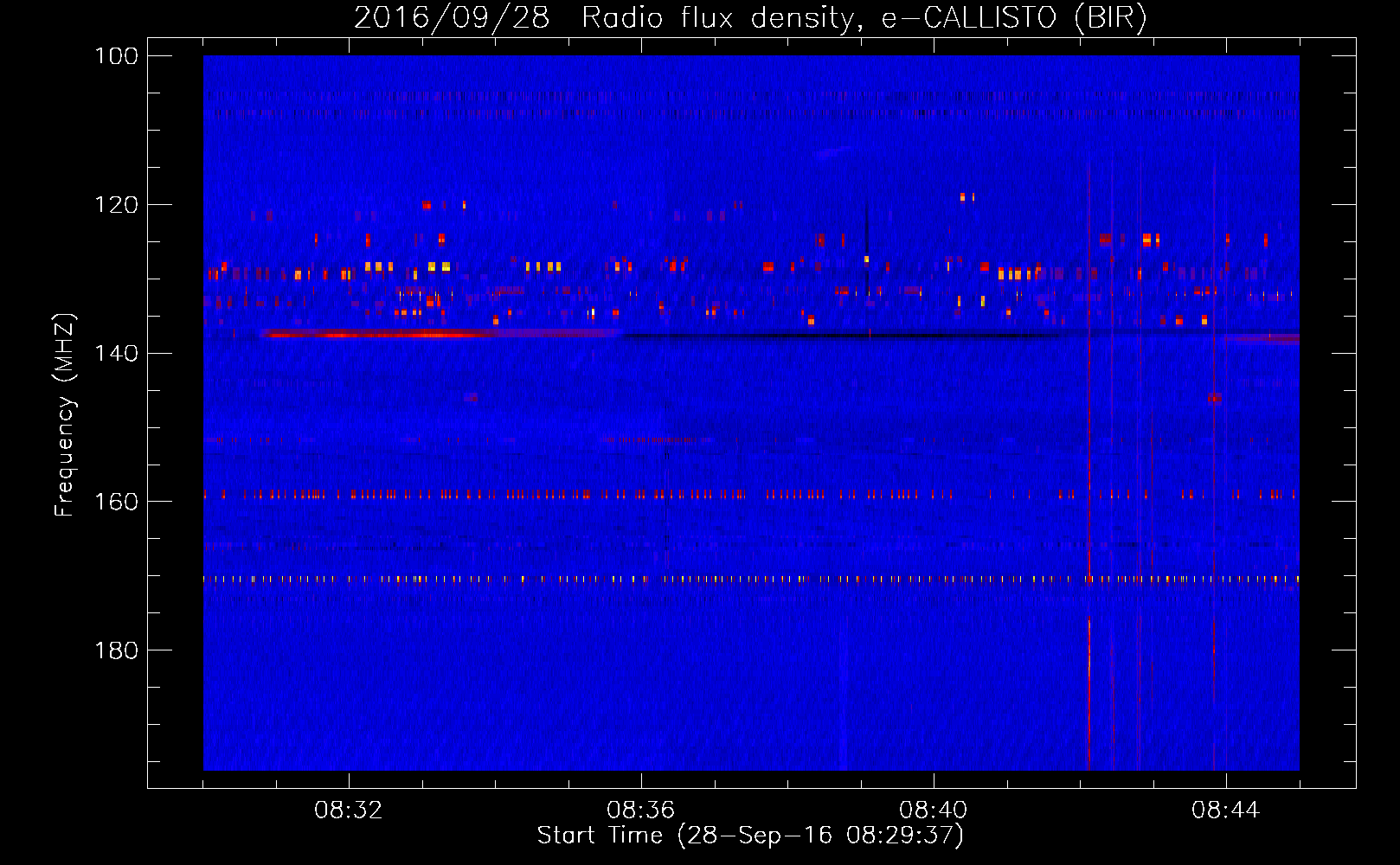
Task: Click the "Start Time (28-Sep-16 08:29:37)" label
Action: [x=750, y=836]
